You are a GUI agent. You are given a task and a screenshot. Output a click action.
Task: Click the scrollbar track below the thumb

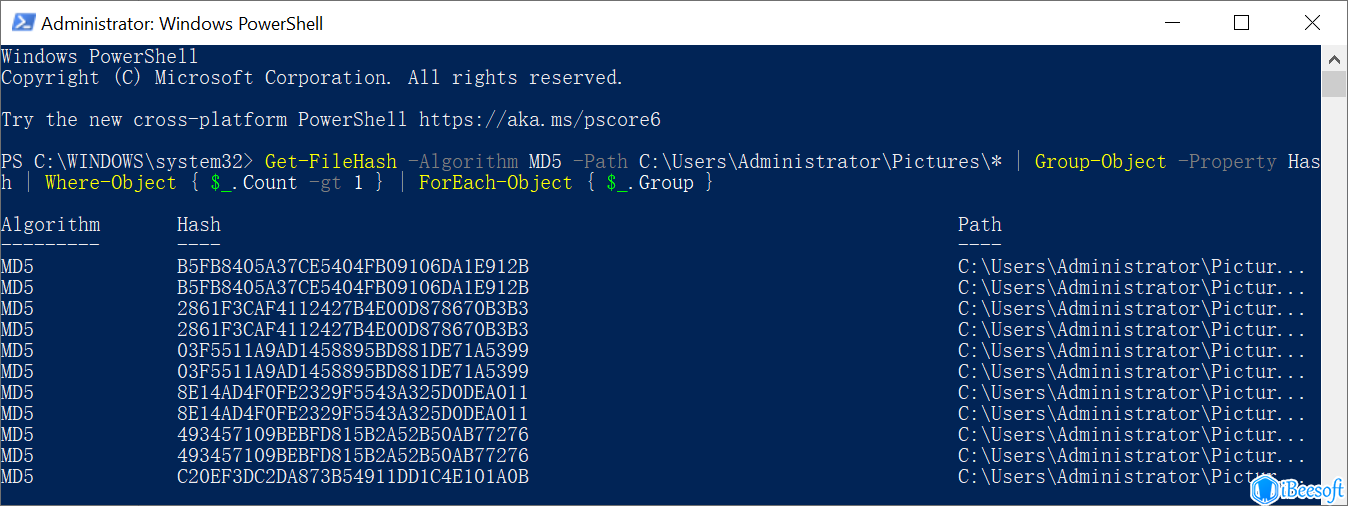coord(1334,290)
